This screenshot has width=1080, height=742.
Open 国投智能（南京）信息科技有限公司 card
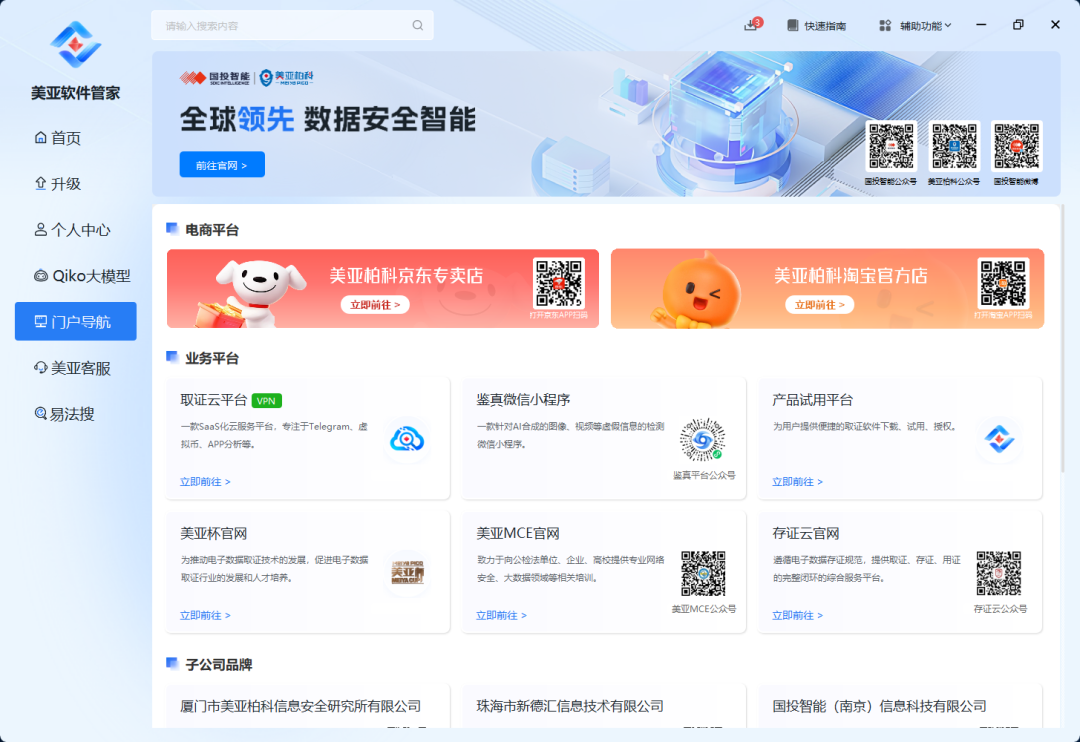point(900,706)
